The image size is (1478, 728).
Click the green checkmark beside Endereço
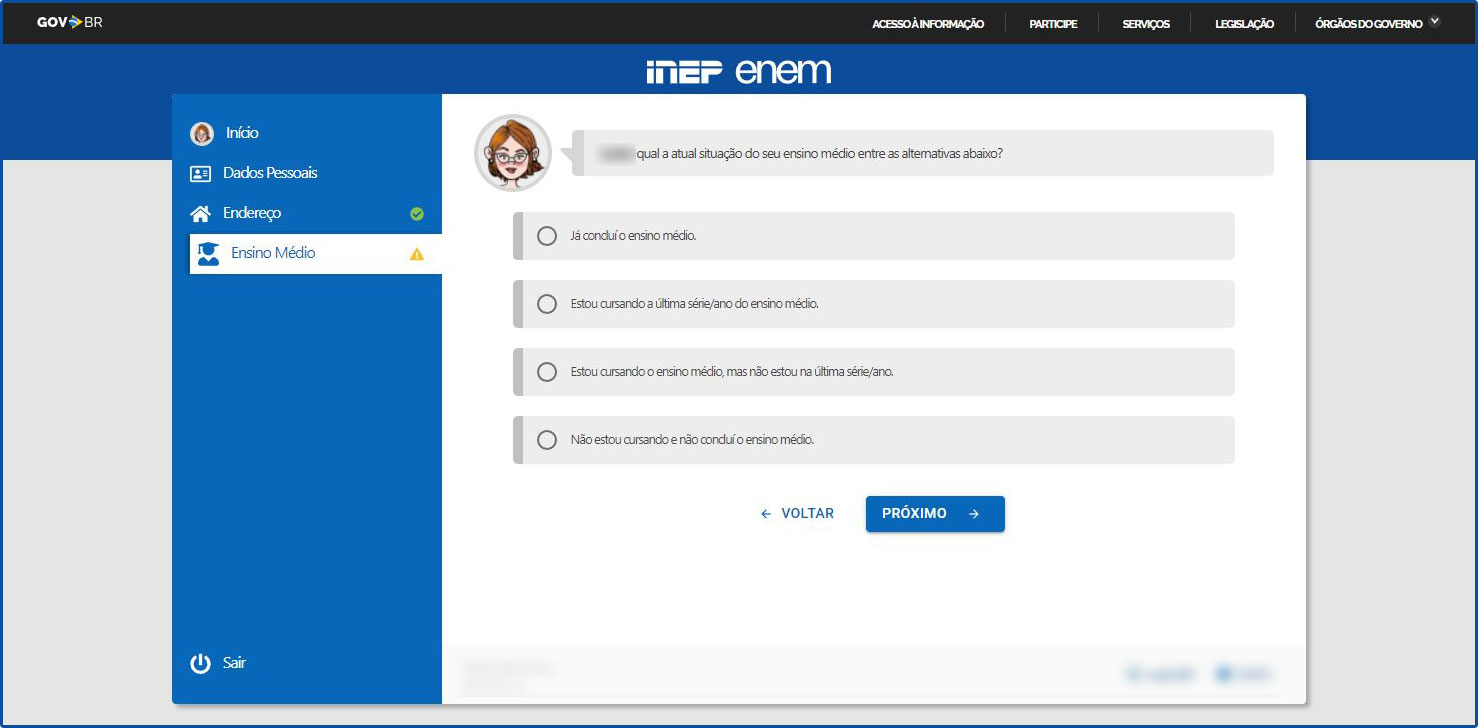coord(417,214)
